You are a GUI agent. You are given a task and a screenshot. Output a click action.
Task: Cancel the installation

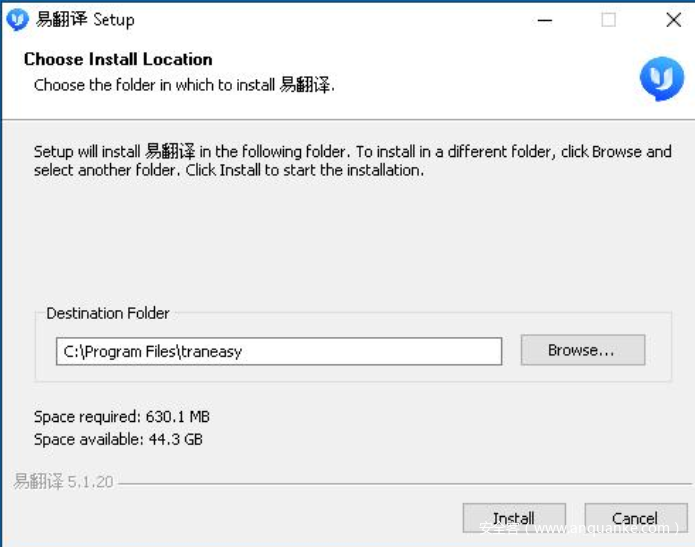(635, 518)
